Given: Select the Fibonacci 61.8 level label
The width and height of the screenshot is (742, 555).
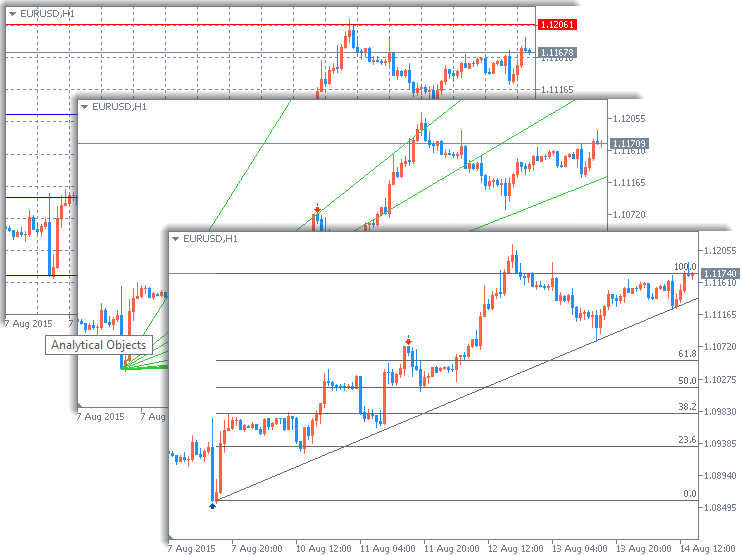Looking at the screenshot, I should [x=687, y=354].
